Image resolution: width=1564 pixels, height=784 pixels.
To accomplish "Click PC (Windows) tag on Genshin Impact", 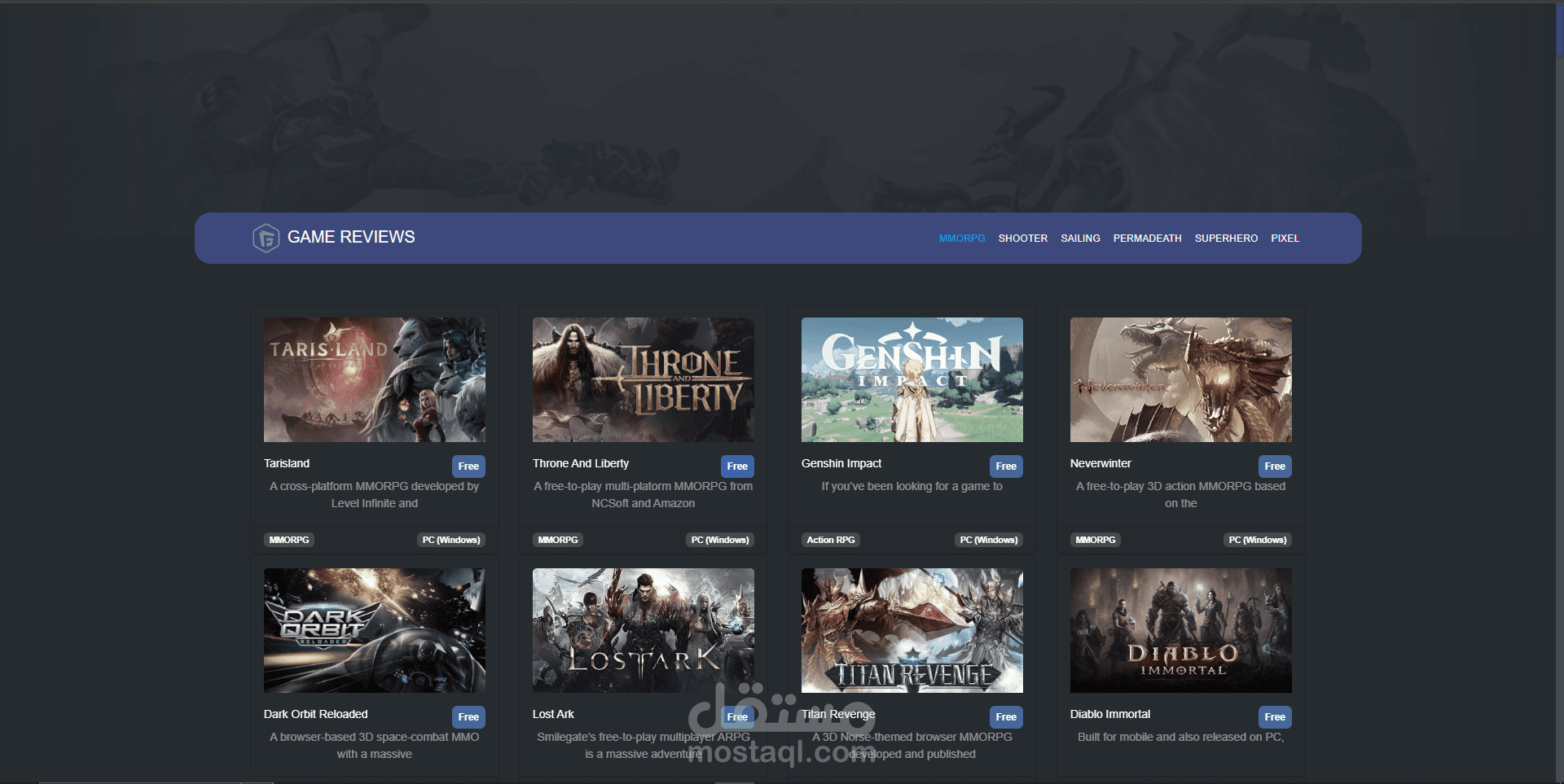I will tap(989, 540).
